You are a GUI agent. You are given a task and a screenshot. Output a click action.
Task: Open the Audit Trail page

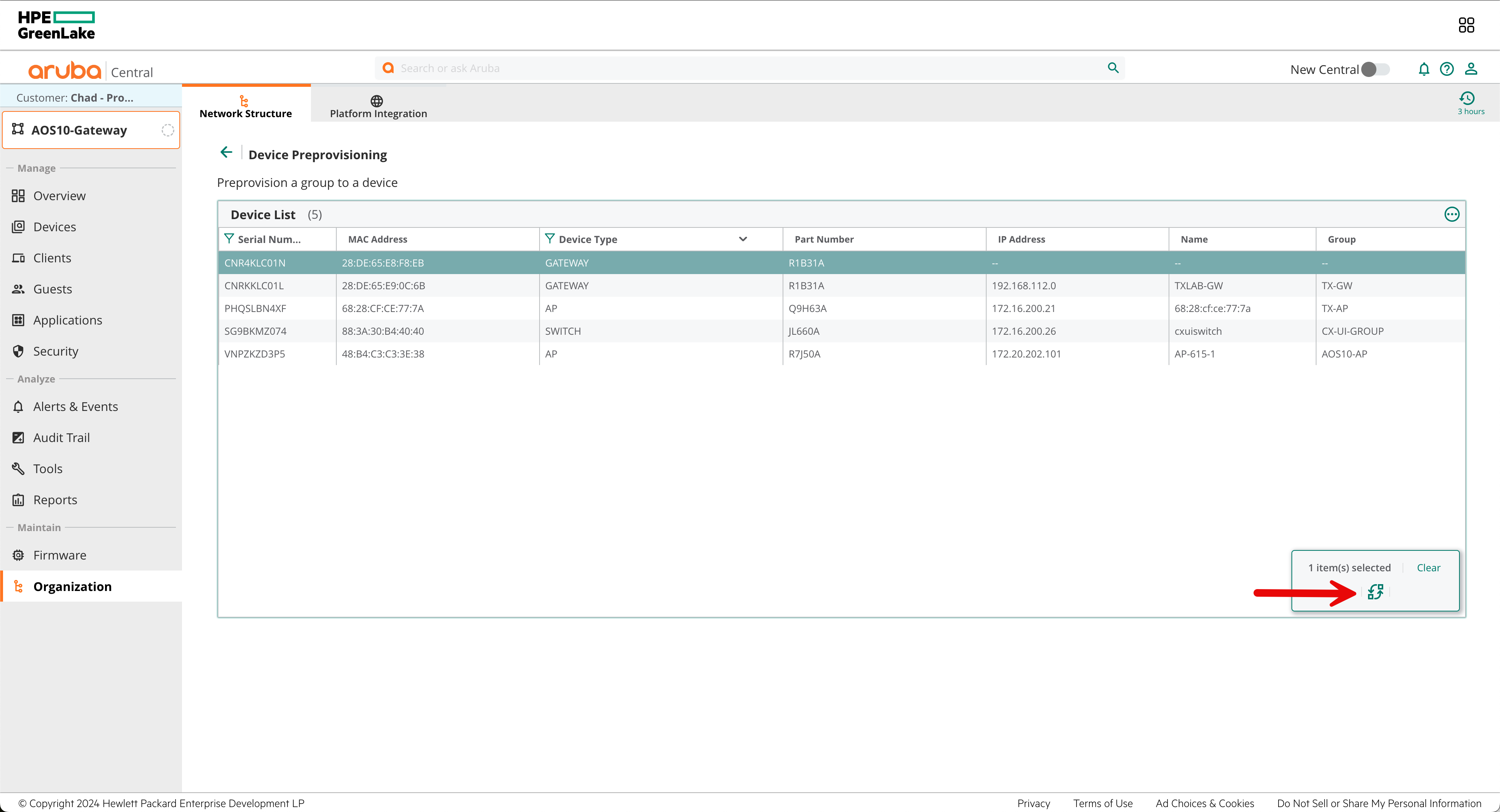(x=61, y=437)
